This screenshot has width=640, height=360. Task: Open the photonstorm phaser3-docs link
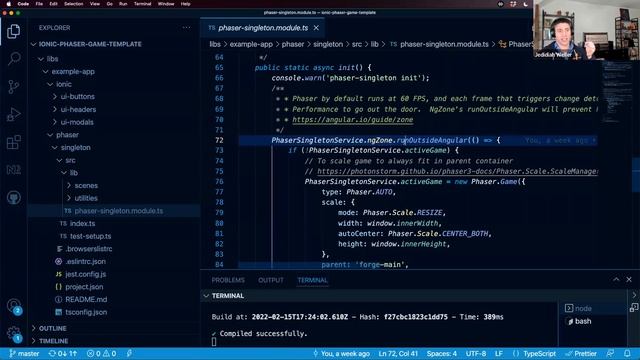[457, 171]
